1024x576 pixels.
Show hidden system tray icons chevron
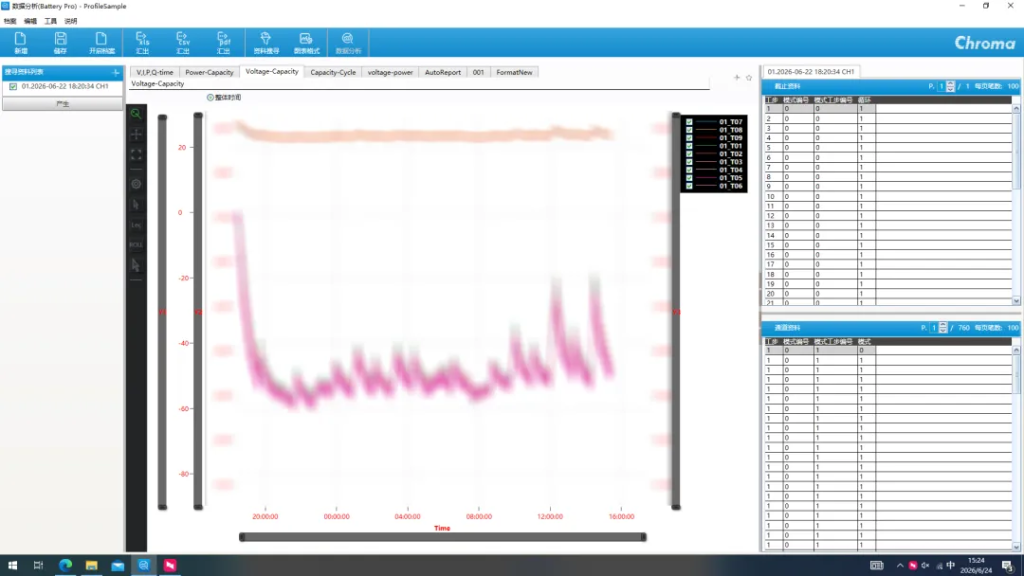pyautogui.click(x=900, y=566)
